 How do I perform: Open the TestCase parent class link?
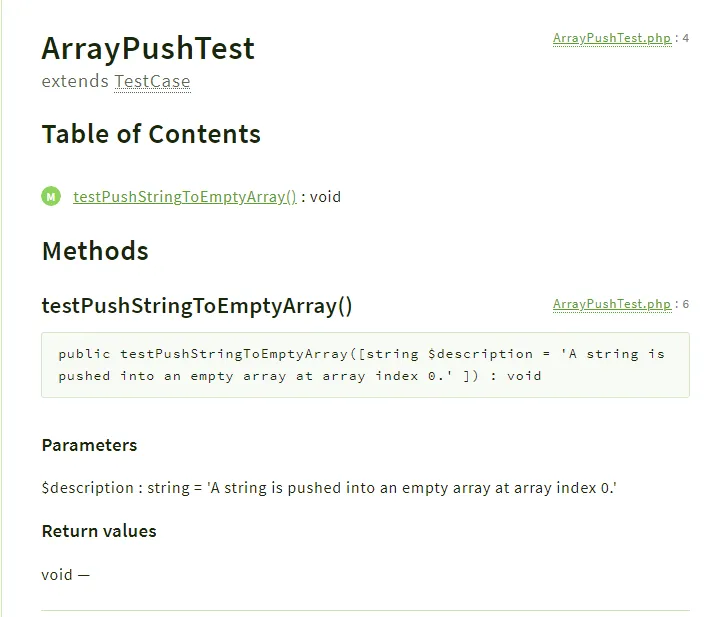pyautogui.click(x=152, y=82)
